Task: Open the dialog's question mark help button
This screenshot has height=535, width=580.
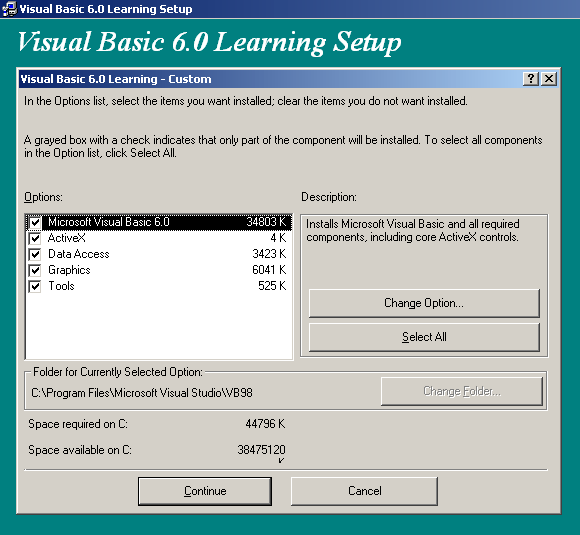Action: tap(531, 79)
